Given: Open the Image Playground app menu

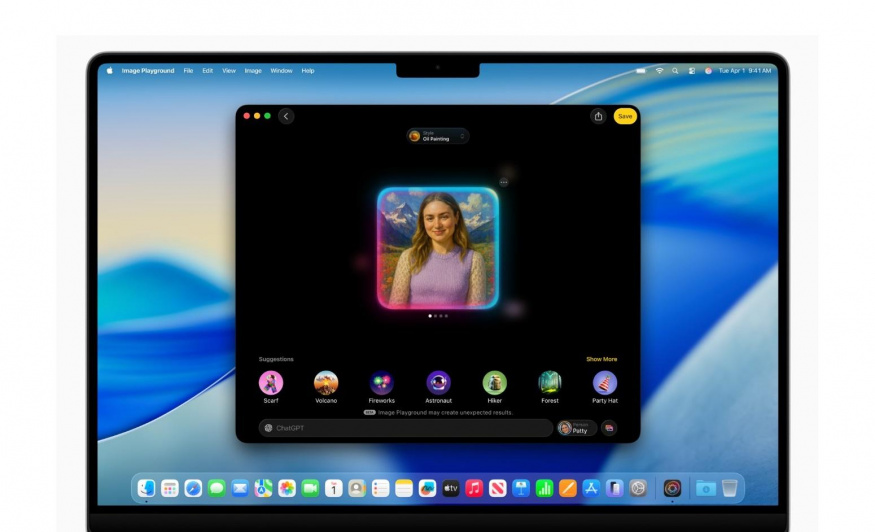Looking at the screenshot, I should pos(148,71).
